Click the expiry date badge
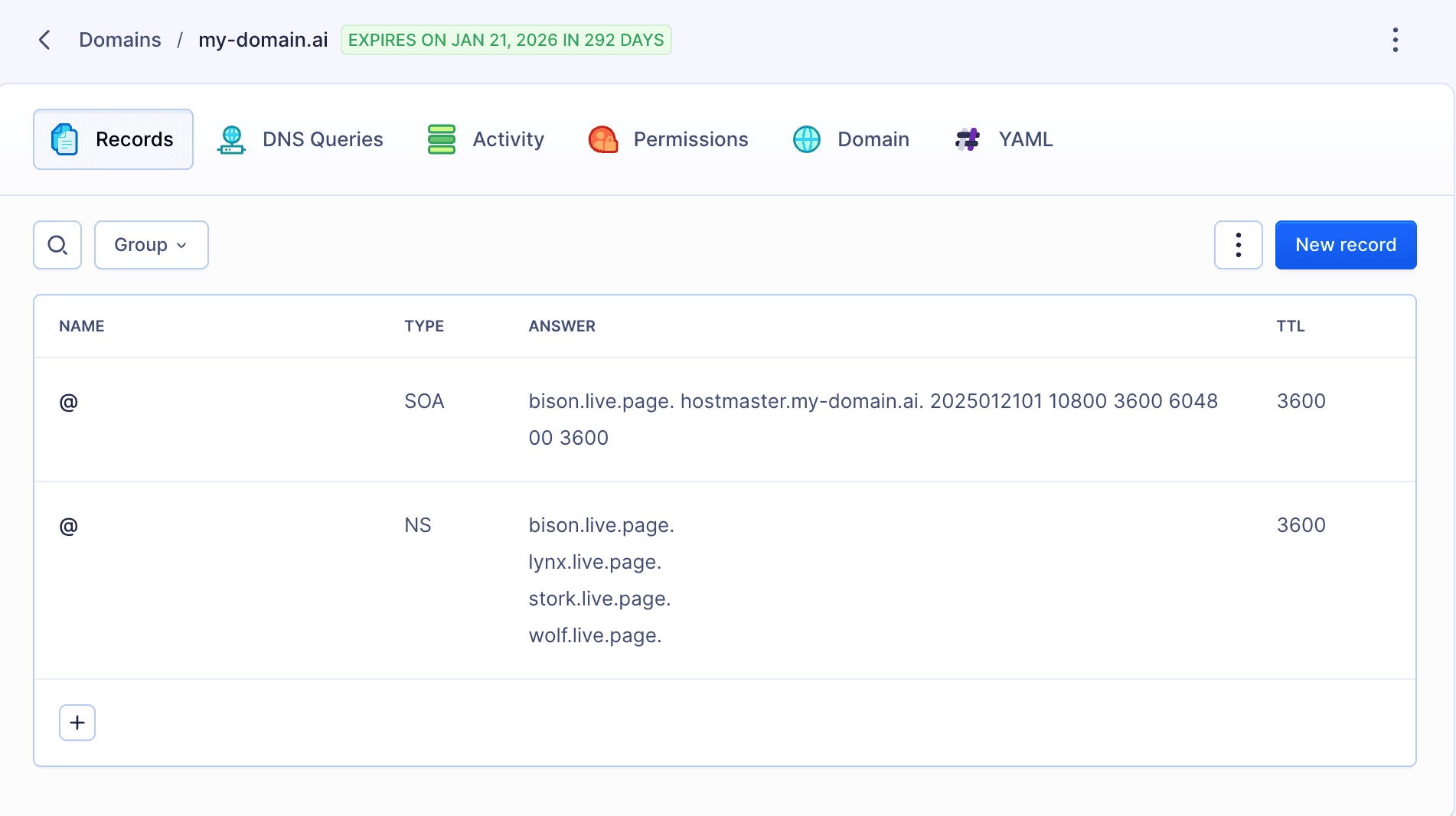Image resolution: width=1456 pixels, height=816 pixels. coord(506,40)
